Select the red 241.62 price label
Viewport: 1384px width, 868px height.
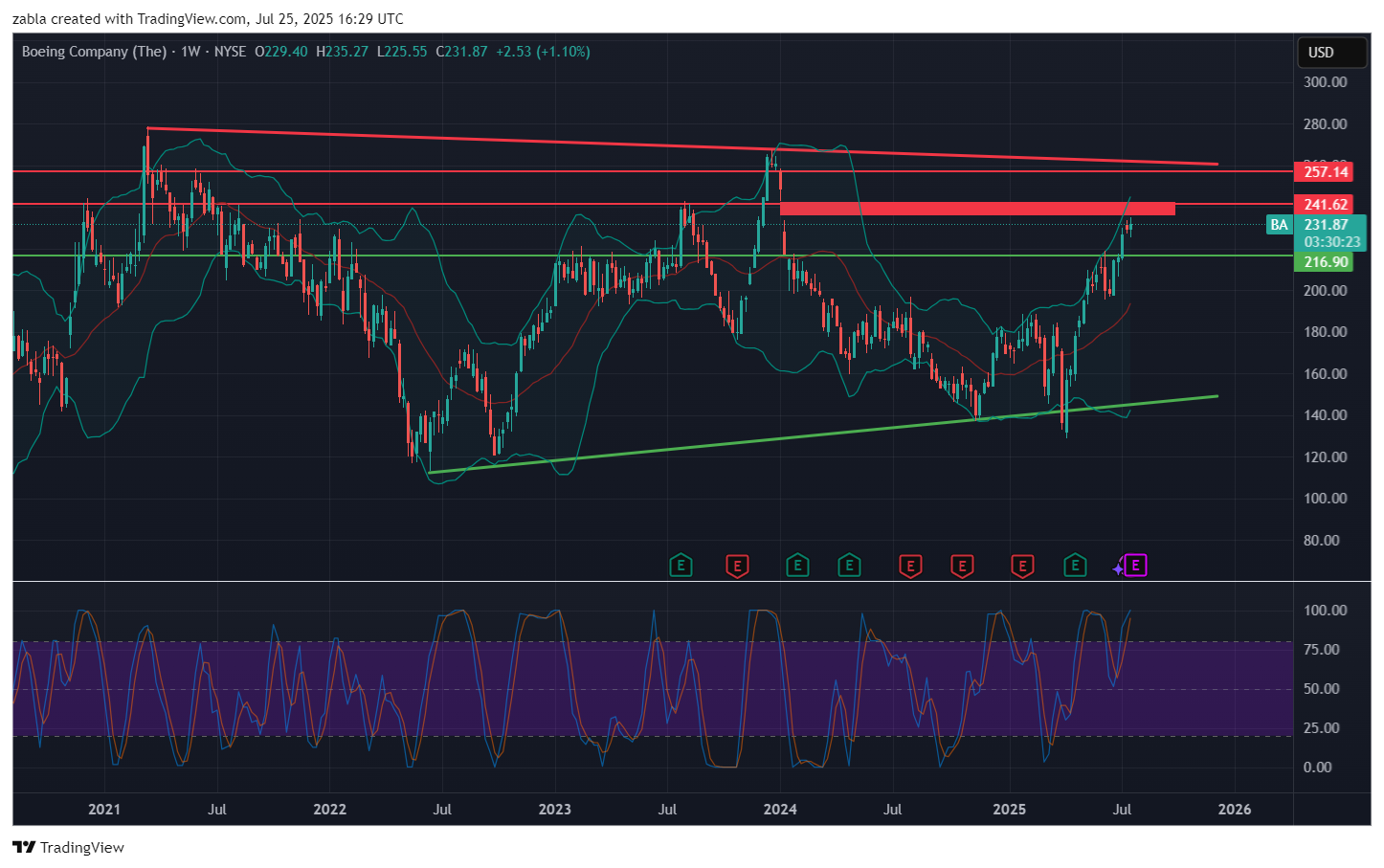coord(1326,204)
